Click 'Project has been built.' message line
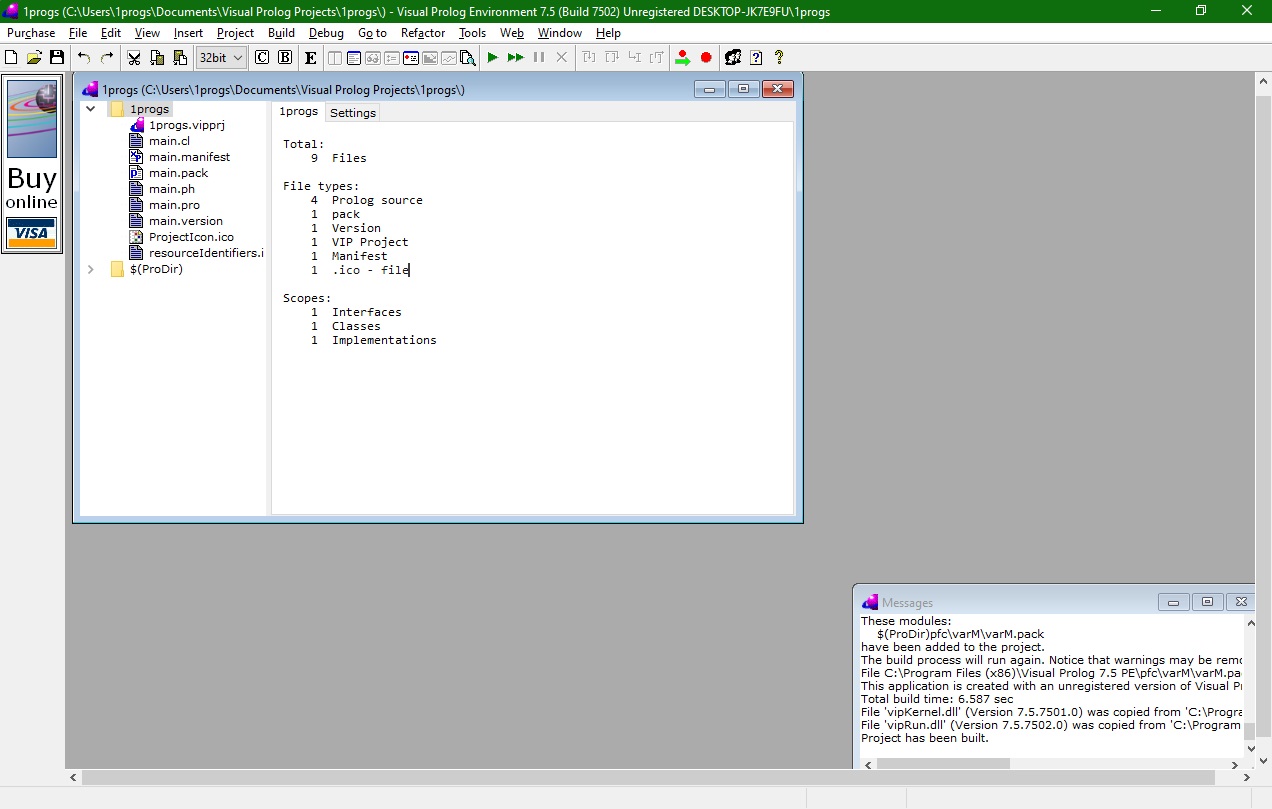The image size is (1272, 809). pos(925,738)
